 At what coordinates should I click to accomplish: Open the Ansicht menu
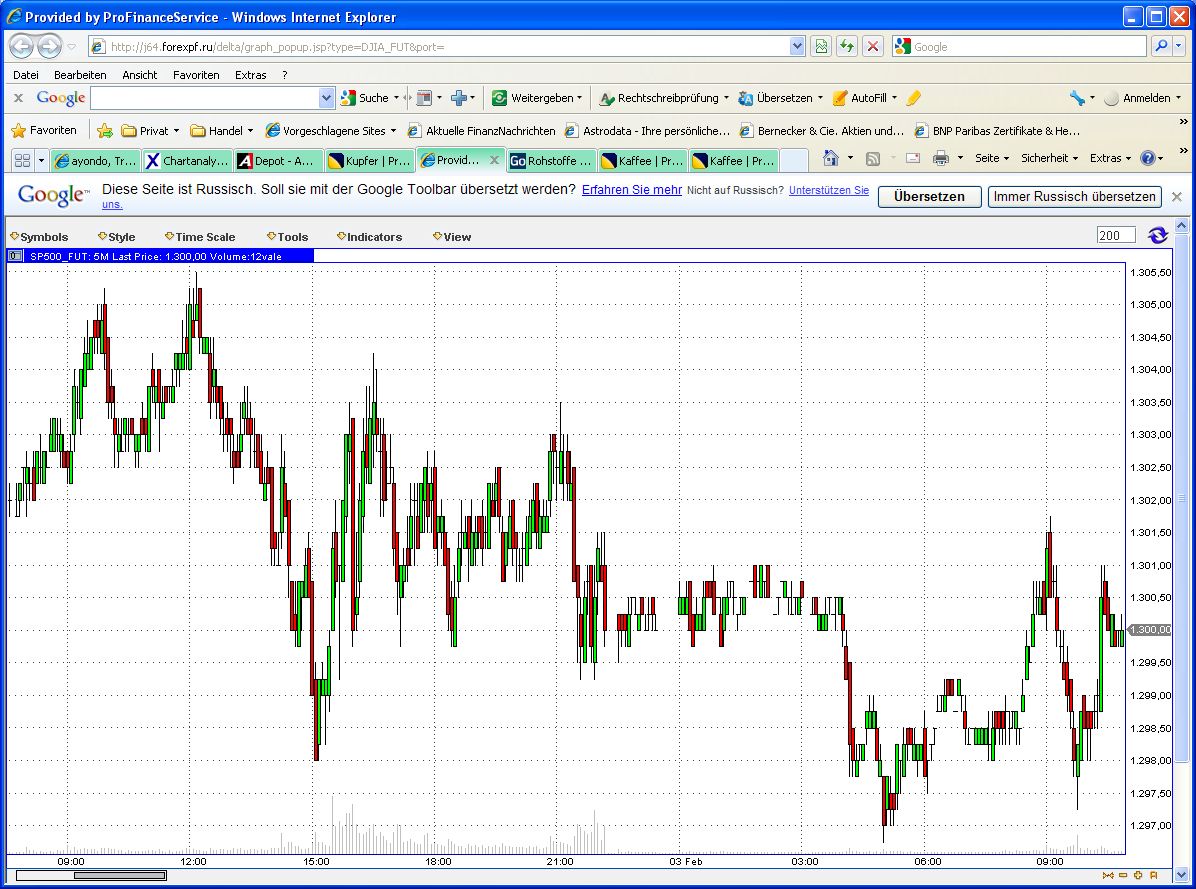[139, 74]
